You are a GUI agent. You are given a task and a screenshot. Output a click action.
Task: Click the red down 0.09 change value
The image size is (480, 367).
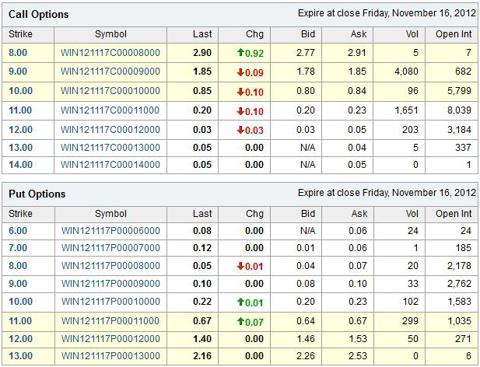[x=250, y=72]
